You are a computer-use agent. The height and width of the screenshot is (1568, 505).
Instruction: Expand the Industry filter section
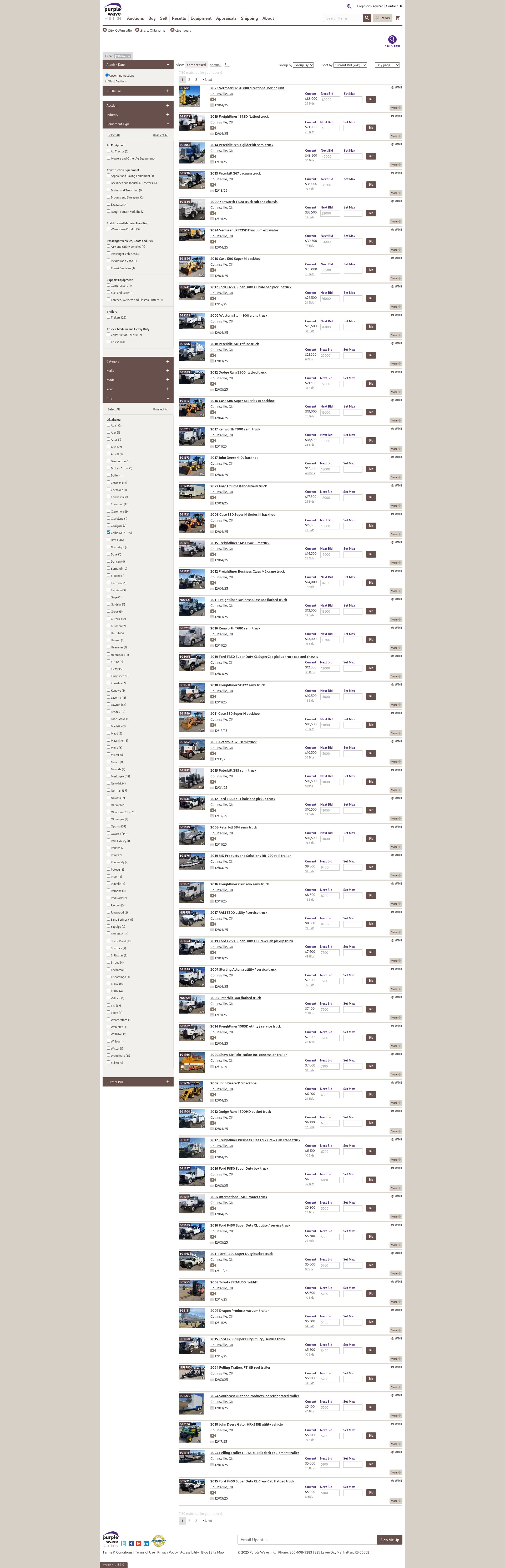(138, 115)
